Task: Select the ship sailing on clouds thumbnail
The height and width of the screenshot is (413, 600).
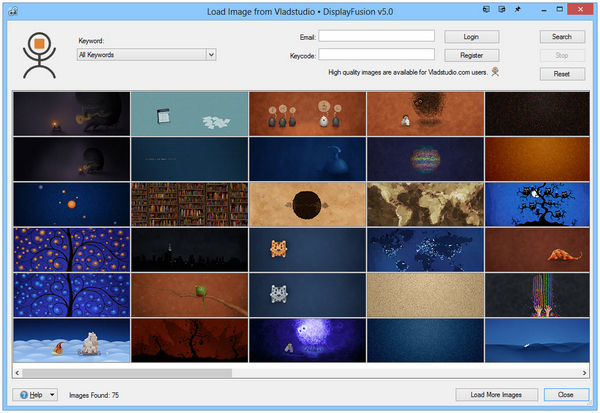Action: pyautogui.click(x=72, y=340)
